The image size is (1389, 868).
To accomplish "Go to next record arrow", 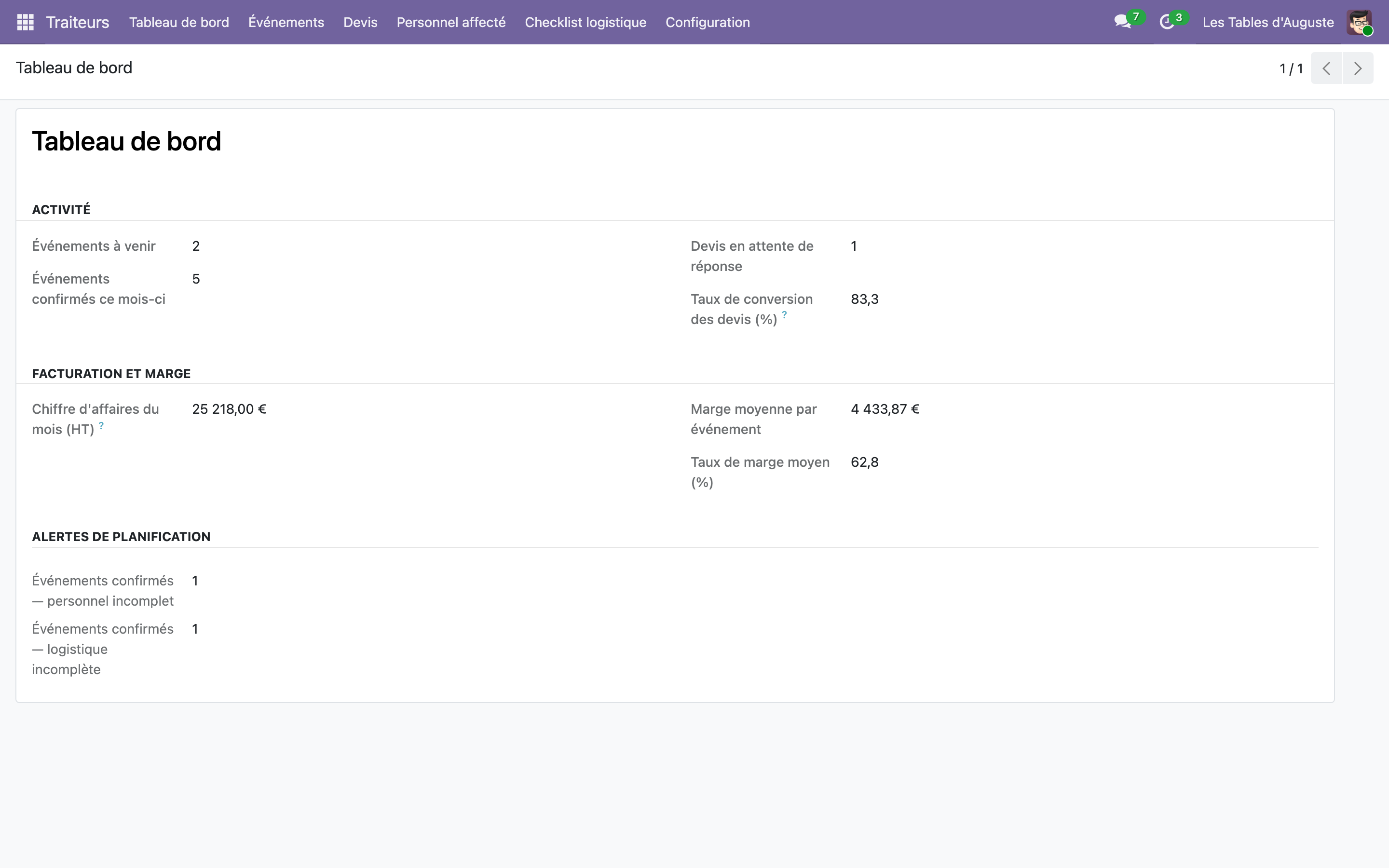I will point(1358,68).
